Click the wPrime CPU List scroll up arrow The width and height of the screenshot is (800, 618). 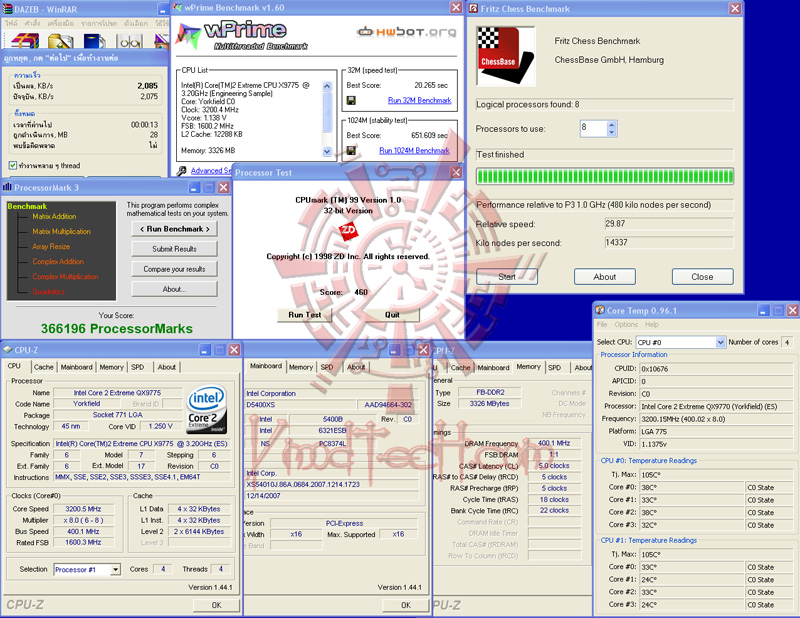327,86
